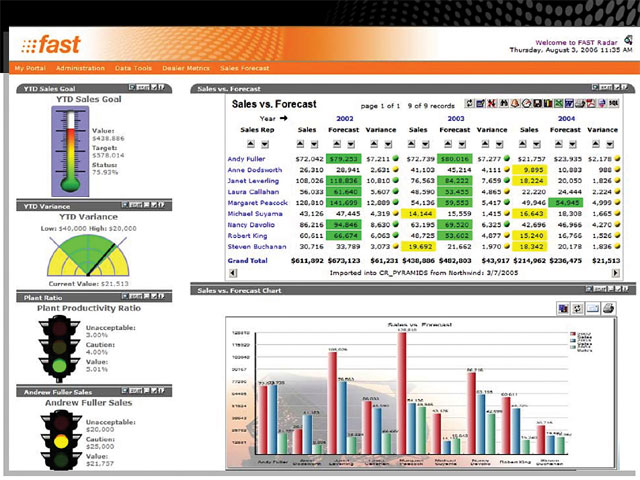Open the My Portal menu
640x480 pixels.
click(x=30, y=68)
